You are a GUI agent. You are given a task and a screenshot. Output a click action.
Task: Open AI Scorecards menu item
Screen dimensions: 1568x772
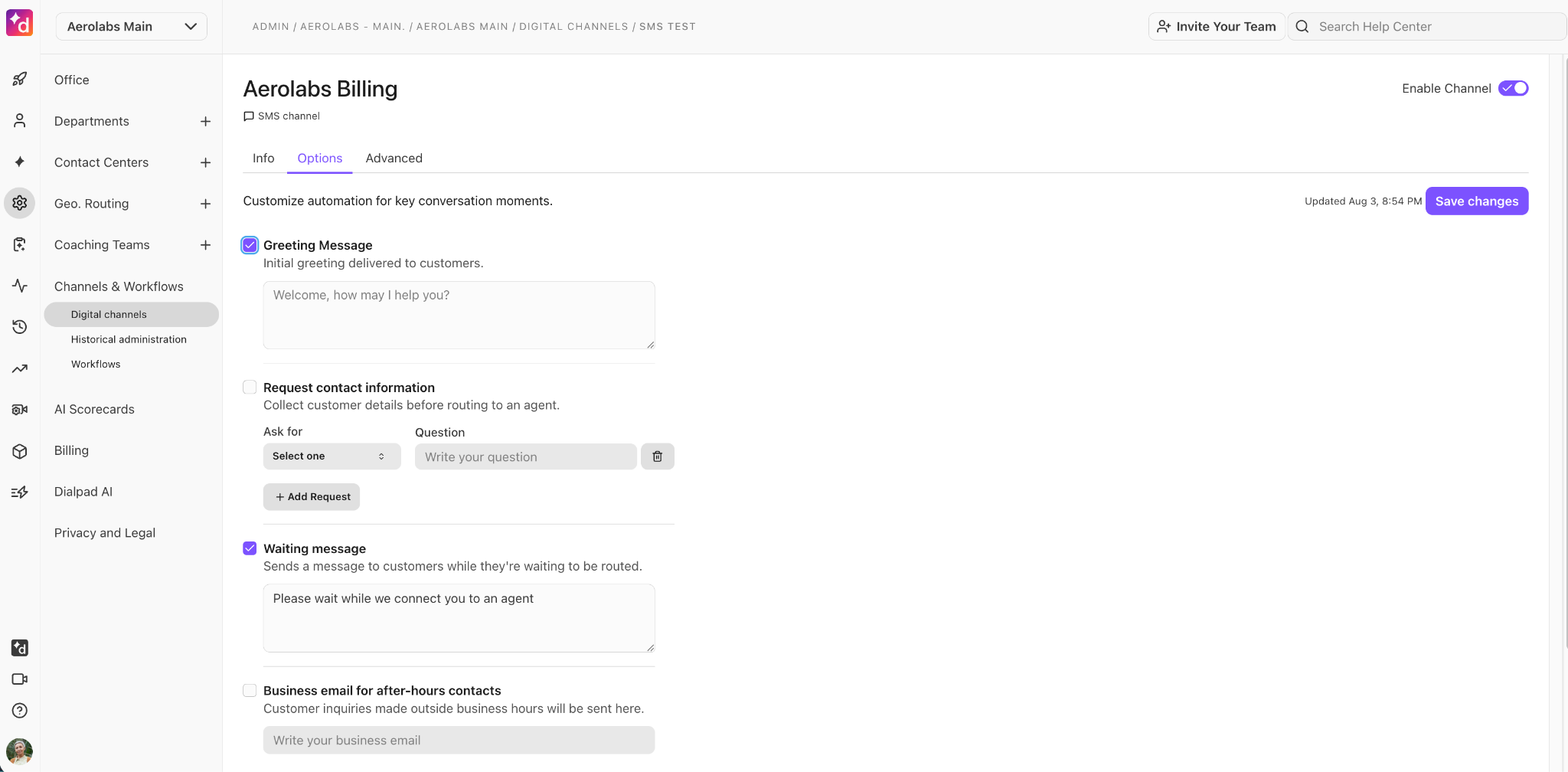coord(94,410)
